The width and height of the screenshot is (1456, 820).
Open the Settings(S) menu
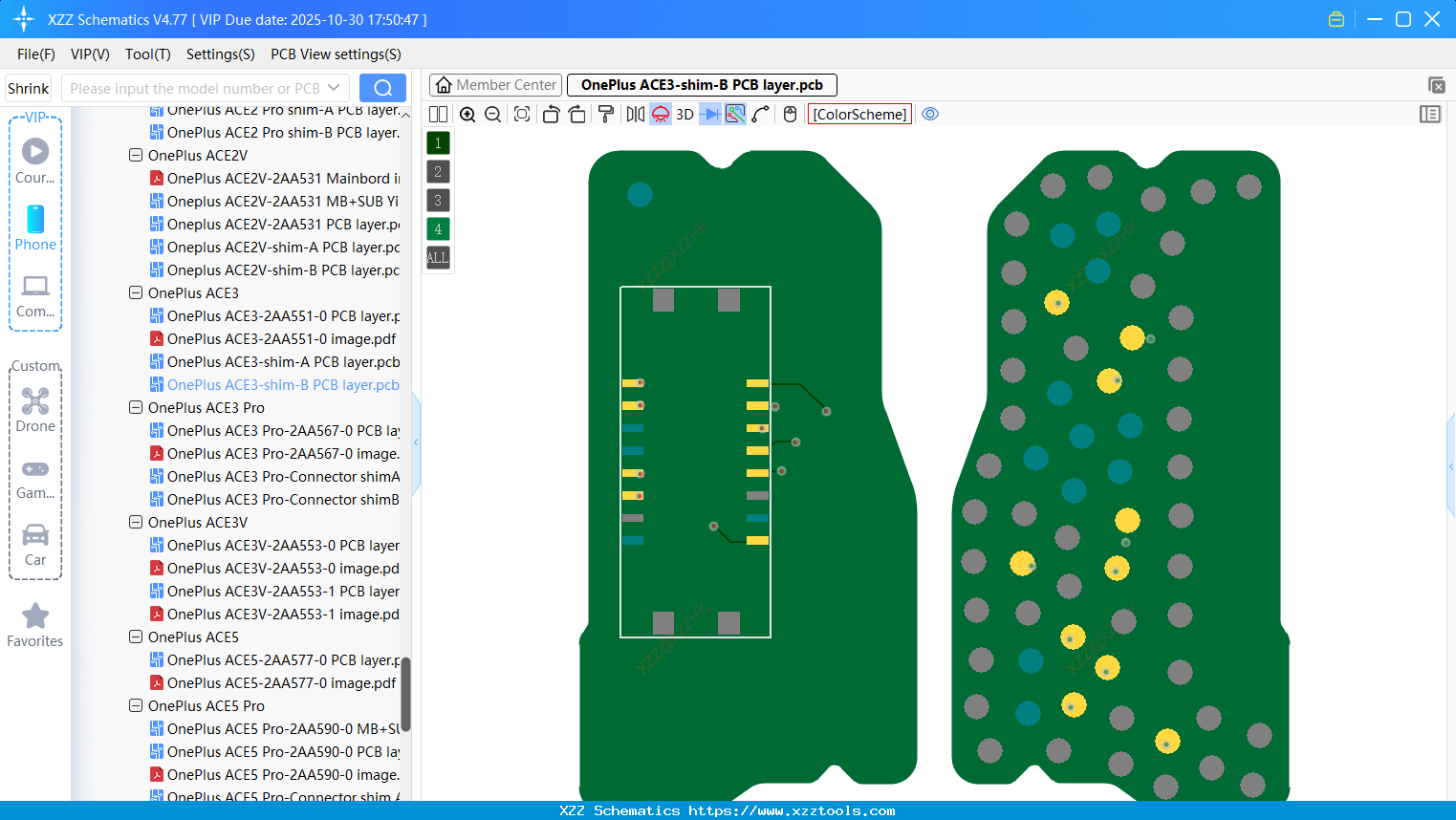tap(221, 54)
